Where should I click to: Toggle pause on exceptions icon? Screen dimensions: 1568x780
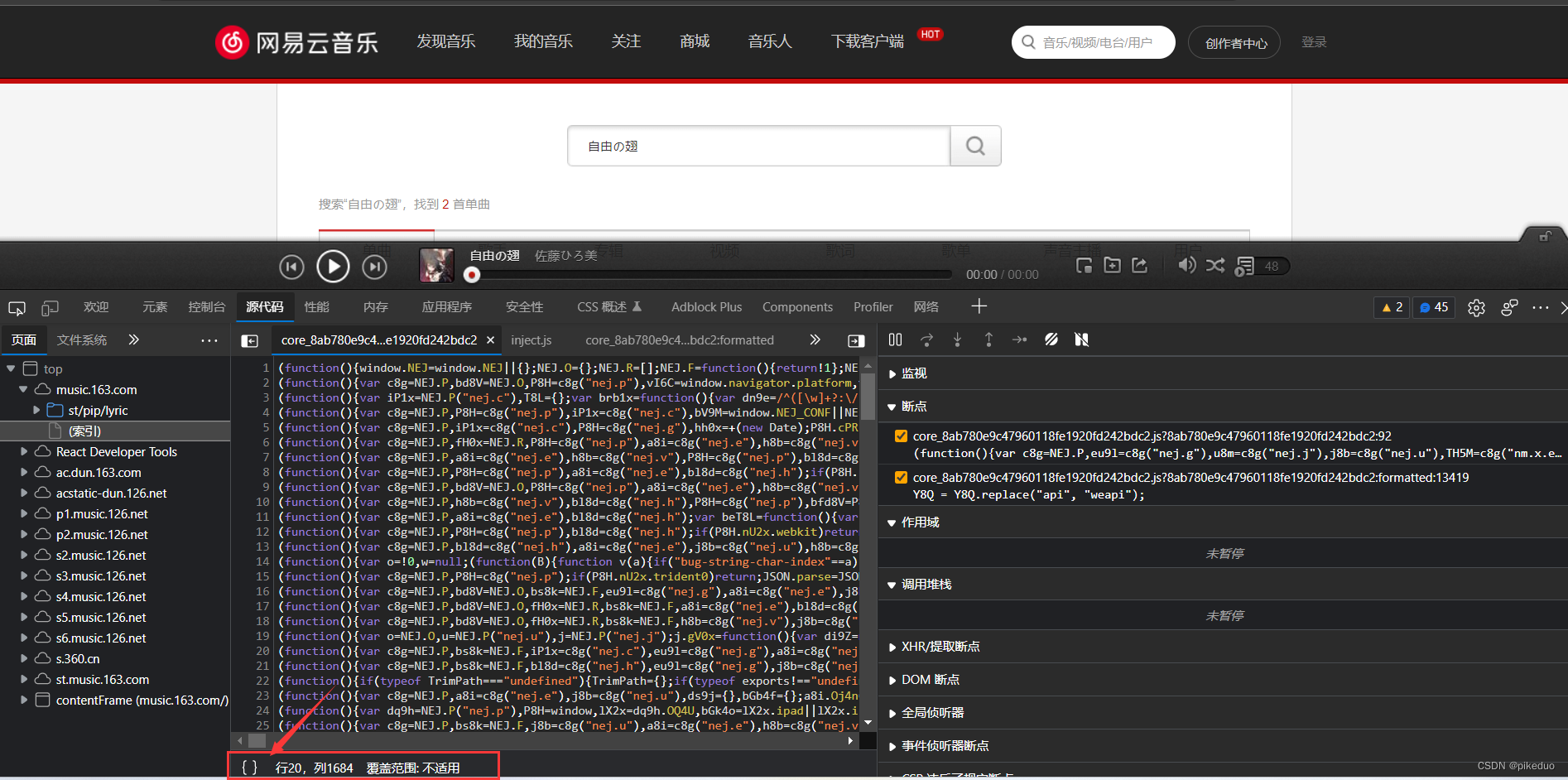[x=1081, y=339]
